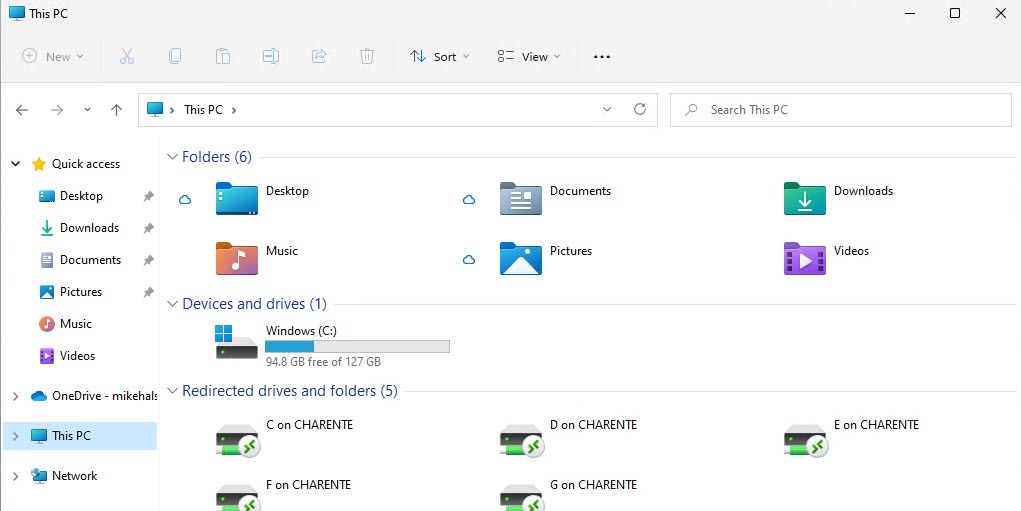Image resolution: width=1021 pixels, height=511 pixels.
Task: Click the Paste clipboard icon
Action: (x=223, y=57)
